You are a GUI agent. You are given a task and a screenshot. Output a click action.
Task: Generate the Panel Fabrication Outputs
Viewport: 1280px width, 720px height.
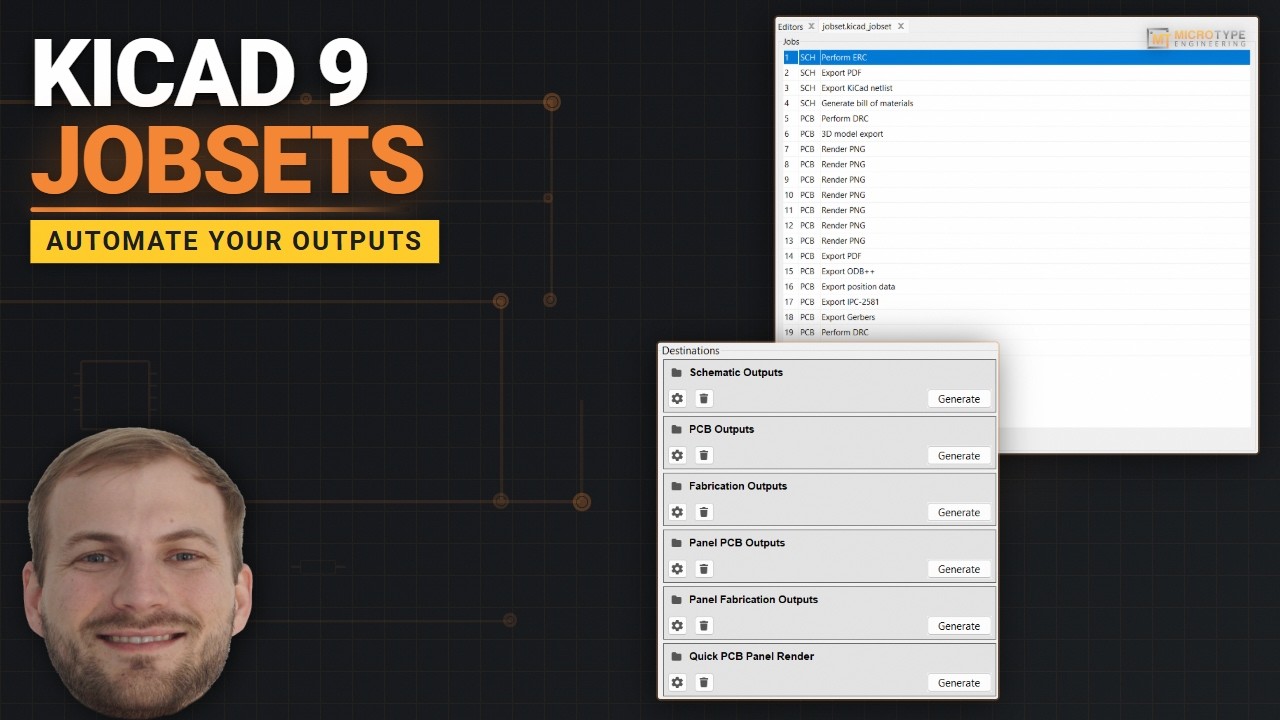(x=959, y=626)
